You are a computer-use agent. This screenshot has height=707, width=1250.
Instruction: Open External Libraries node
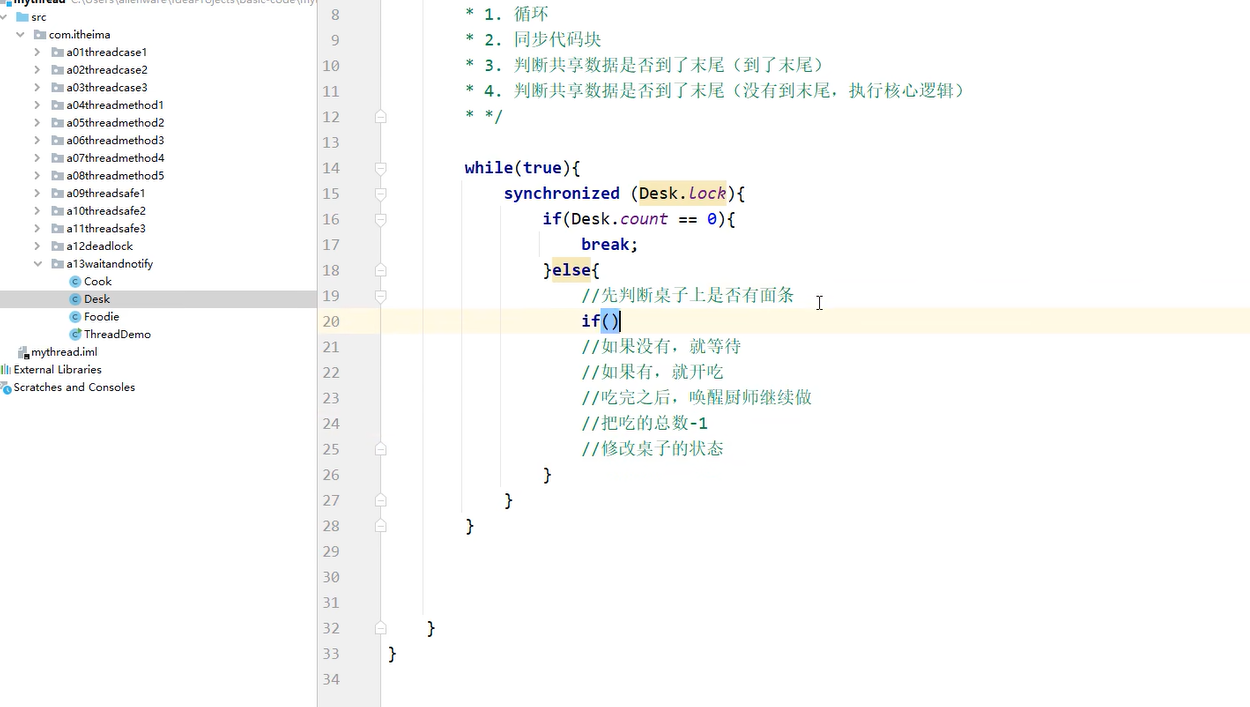point(58,370)
